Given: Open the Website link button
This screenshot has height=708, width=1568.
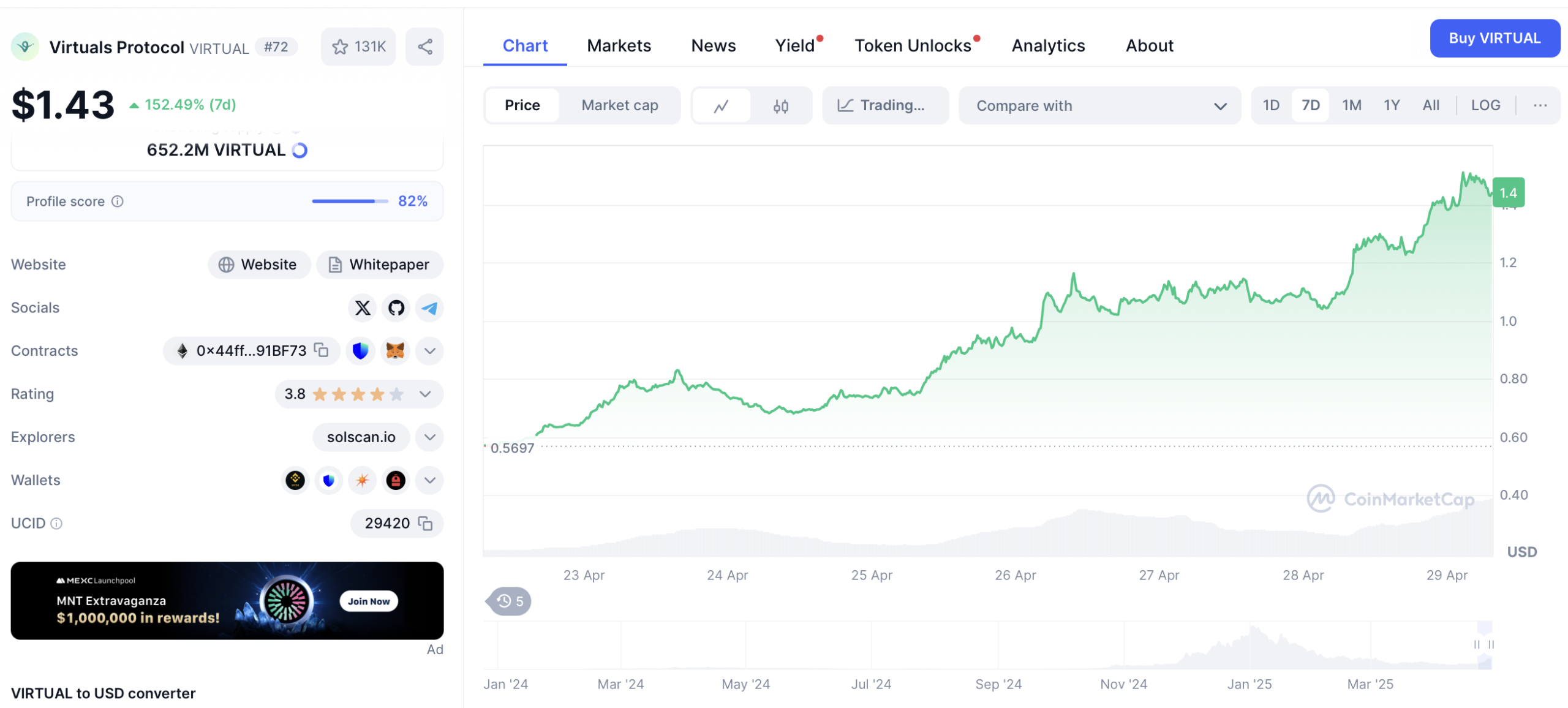Looking at the screenshot, I should [x=260, y=265].
